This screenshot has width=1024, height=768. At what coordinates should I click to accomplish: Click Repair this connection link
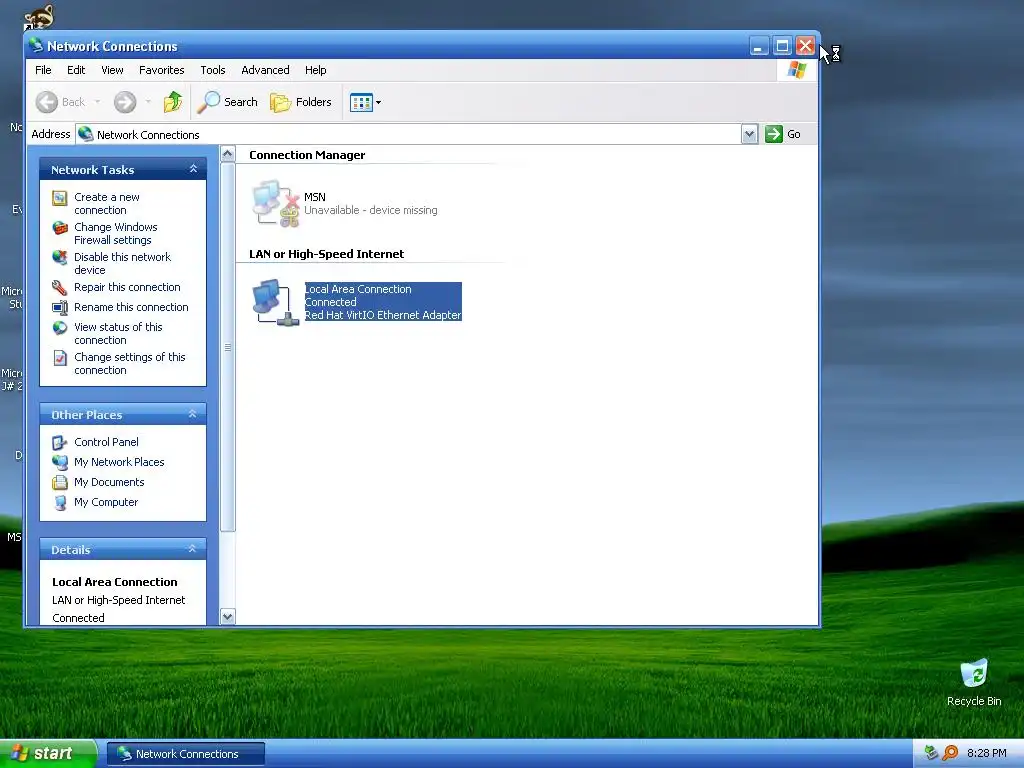(127, 287)
